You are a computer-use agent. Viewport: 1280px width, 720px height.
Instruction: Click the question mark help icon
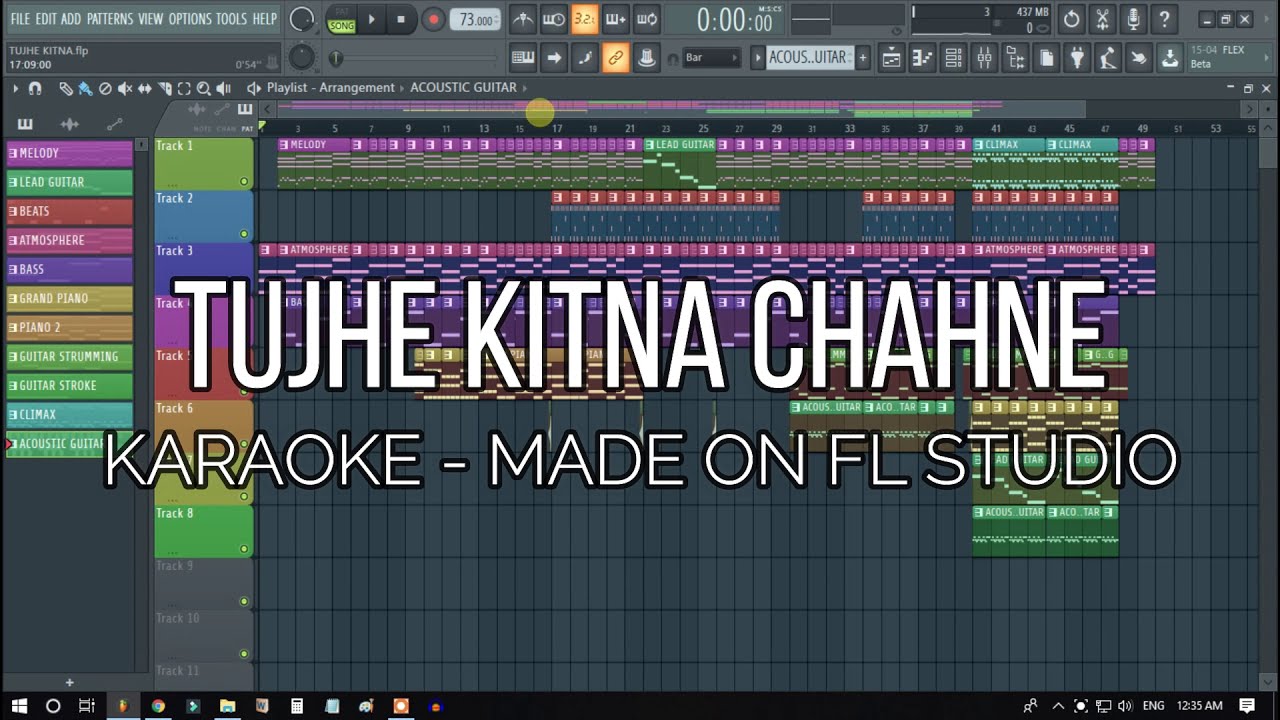click(1164, 19)
